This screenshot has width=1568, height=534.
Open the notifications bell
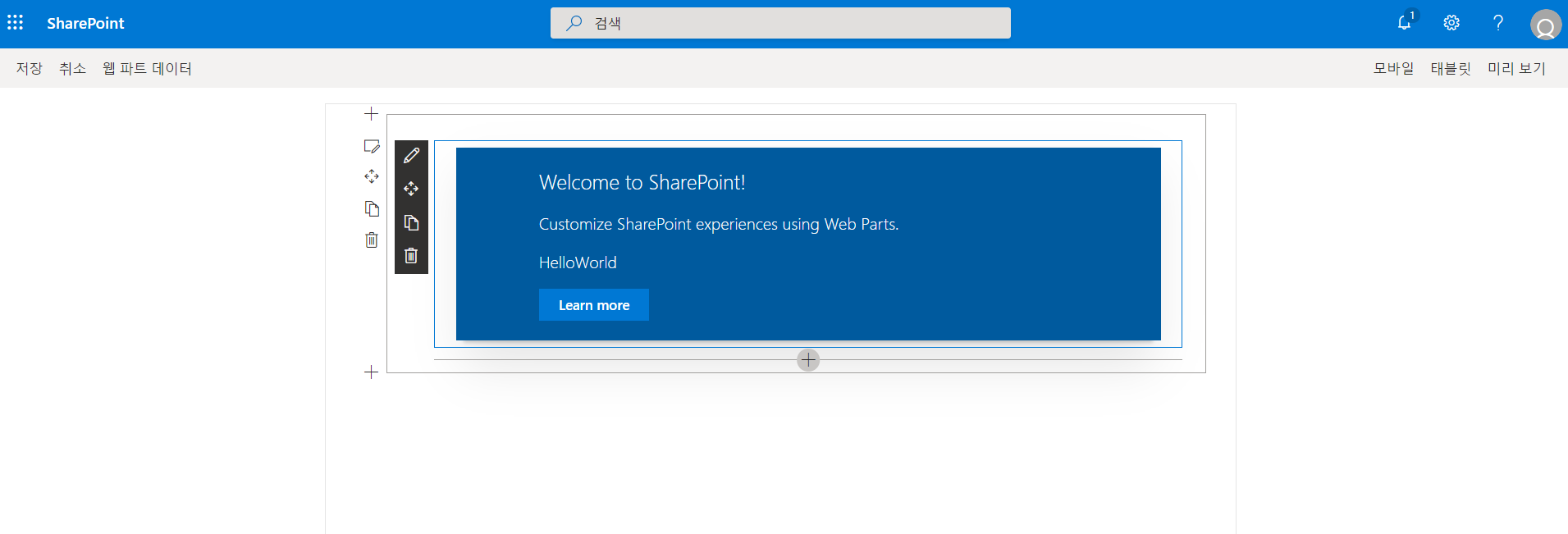click(x=1405, y=23)
